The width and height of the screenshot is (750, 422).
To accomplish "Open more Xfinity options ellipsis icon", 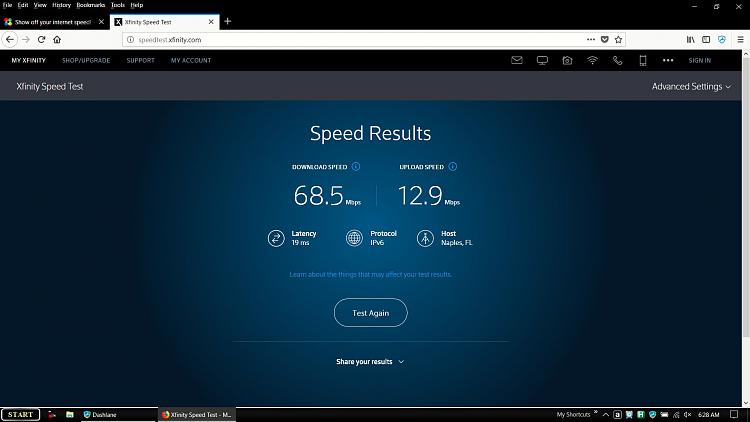I will pyautogui.click(x=668, y=60).
